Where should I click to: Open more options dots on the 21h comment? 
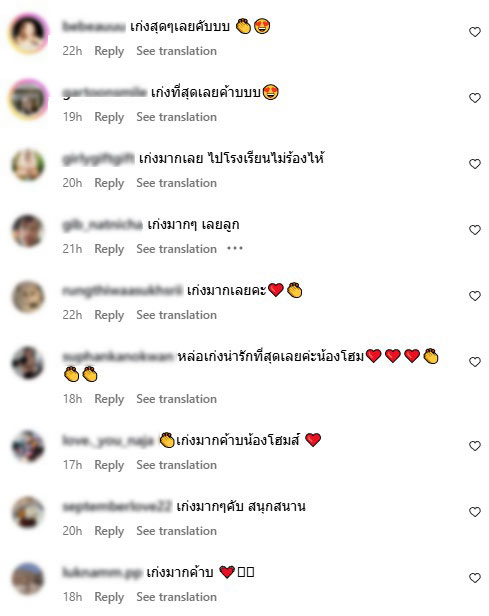(x=235, y=248)
